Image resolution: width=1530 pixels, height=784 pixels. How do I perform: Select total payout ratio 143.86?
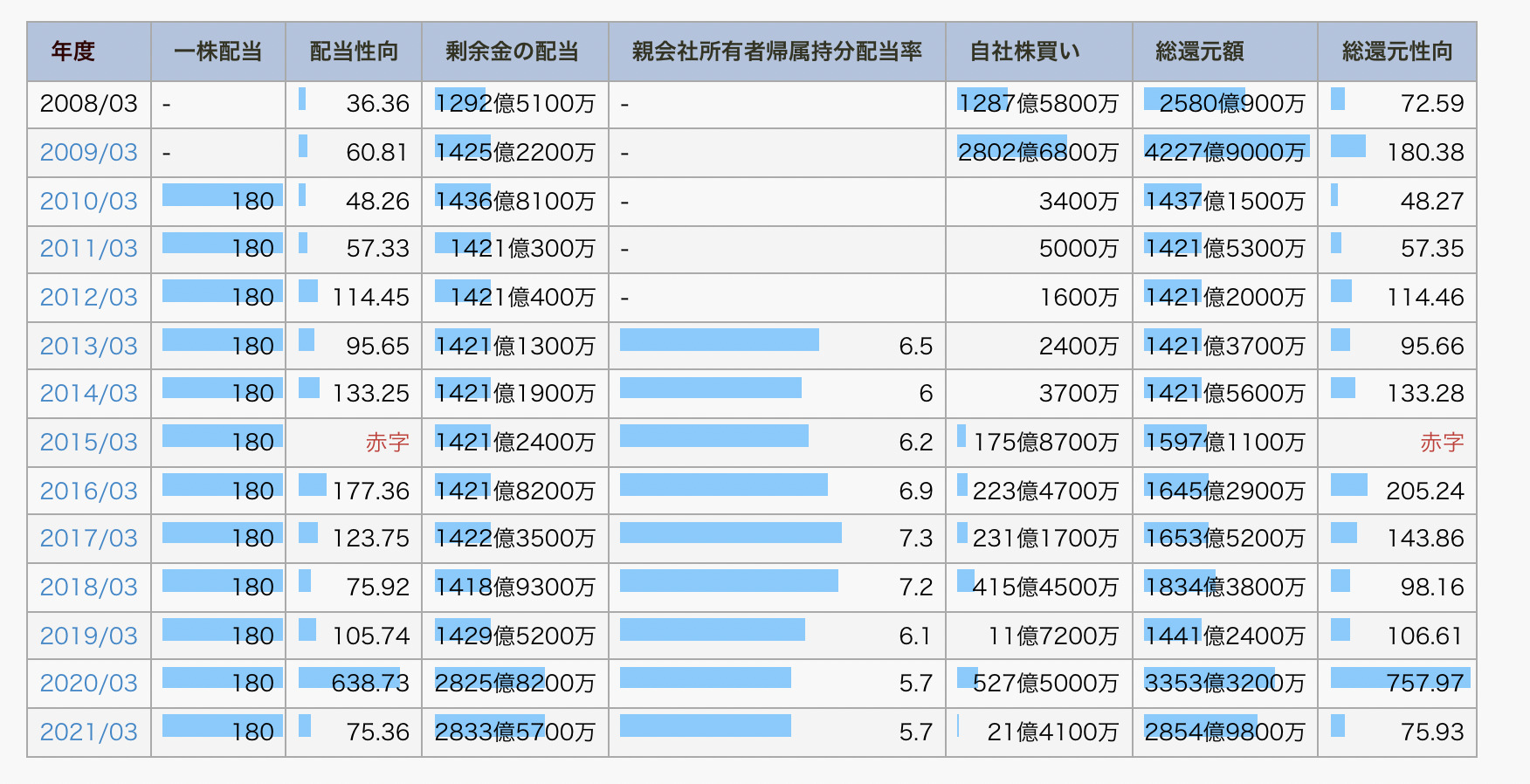1425,539
